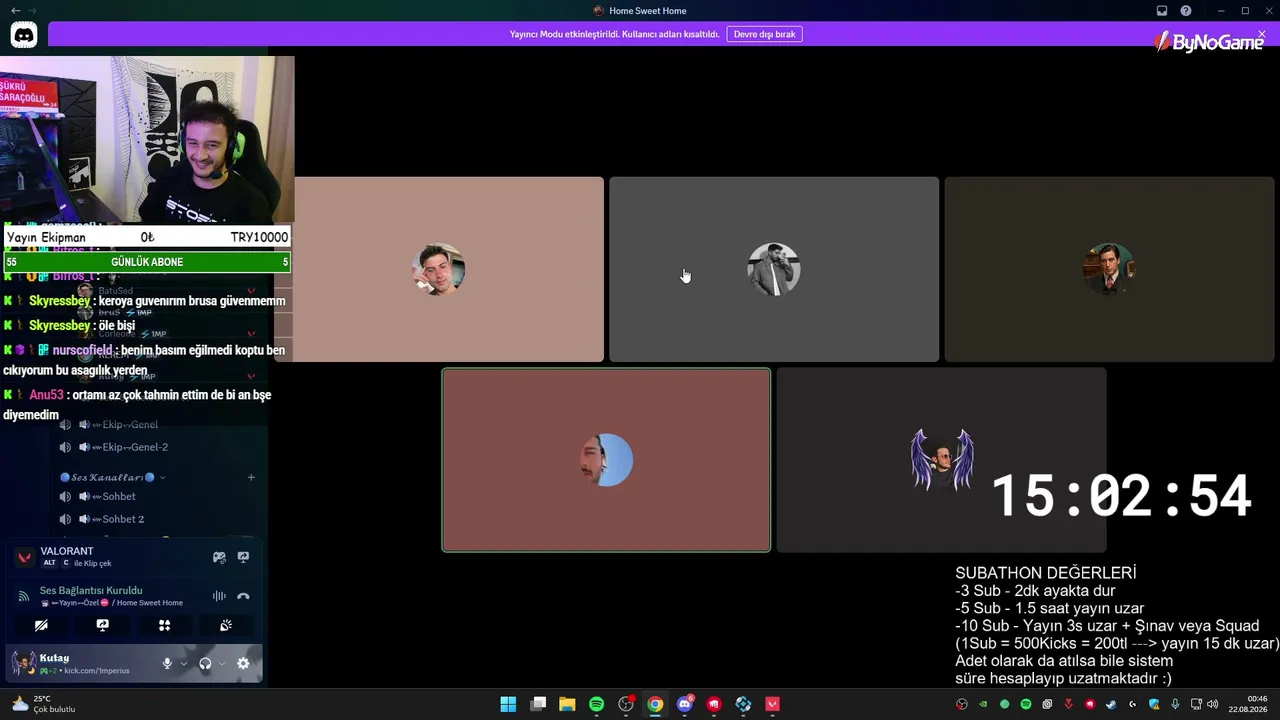
Task: Open voice connection signal details icon
Action: [24, 596]
